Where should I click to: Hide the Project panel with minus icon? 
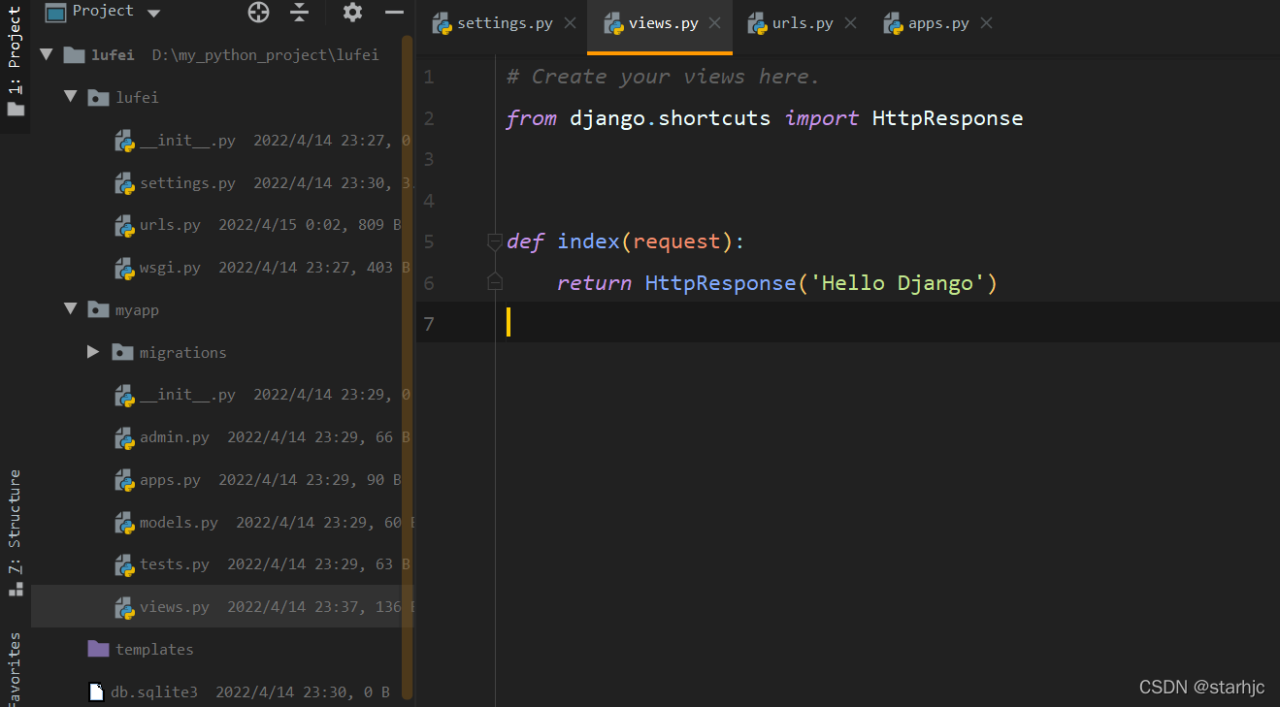[394, 12]
